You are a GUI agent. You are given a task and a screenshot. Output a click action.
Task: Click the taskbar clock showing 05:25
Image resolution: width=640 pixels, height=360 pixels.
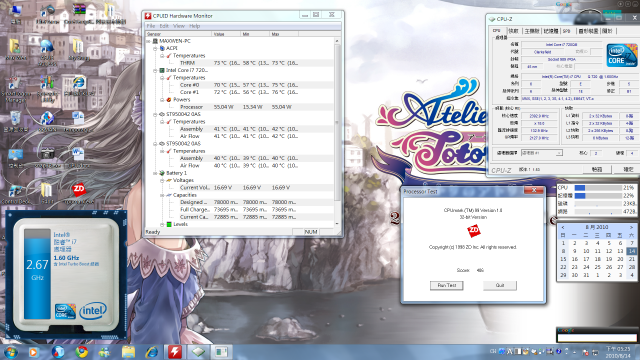618,352
